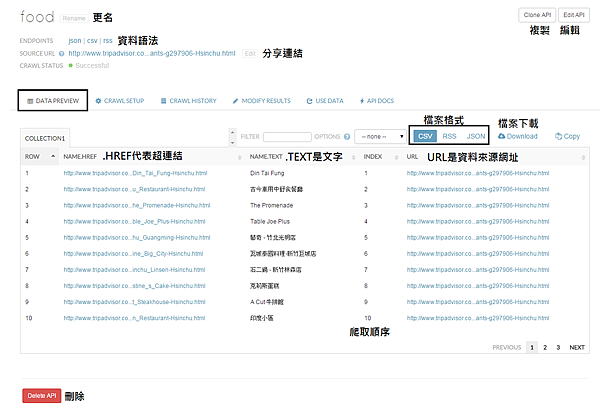Open the inchu_Linsen-Hsinchu href link

click(134, 270)
